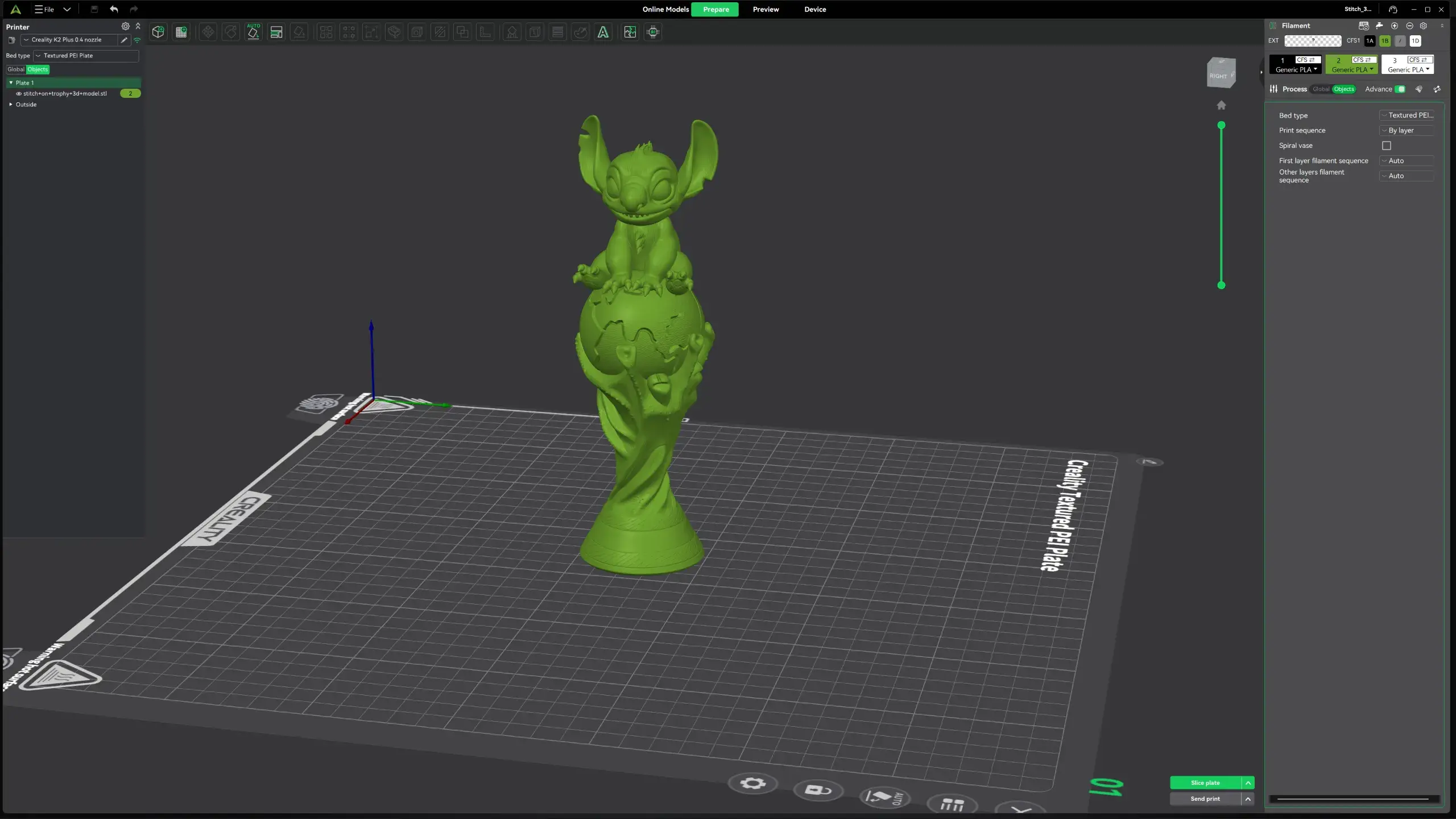
Task: Click the CFS filament sync icon
Action: click(x=1364, y=26)
